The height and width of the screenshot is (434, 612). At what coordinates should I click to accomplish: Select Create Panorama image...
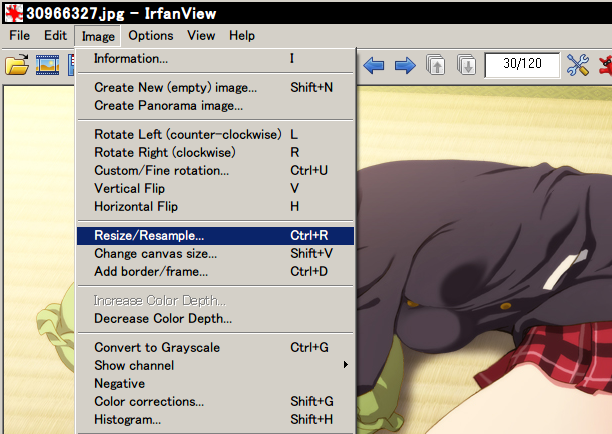click(215, 105)
